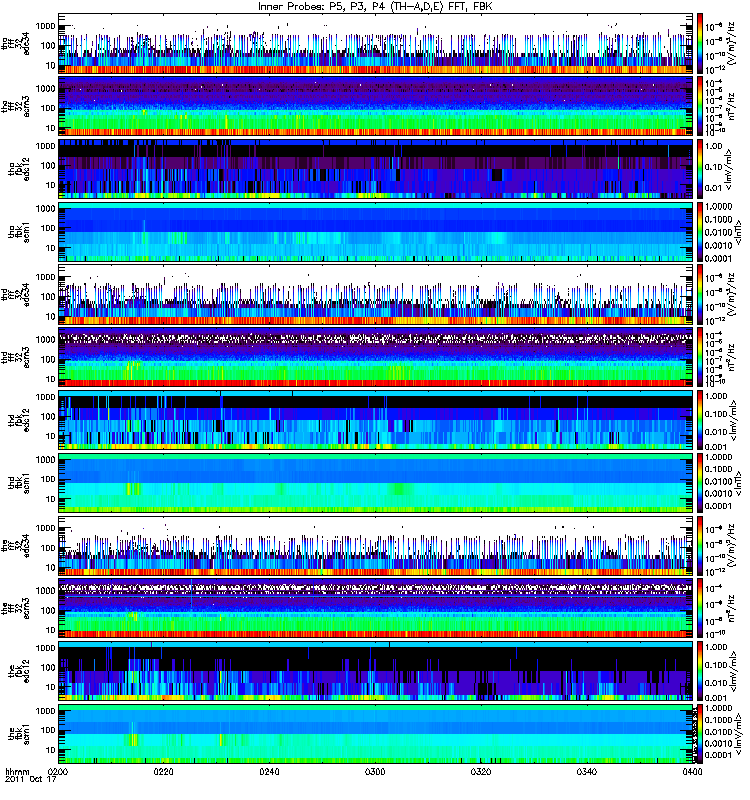Click the tha fbk edc12 spectrogram panel
The height and width of the screenshot is (800, 750).
(x=376, y=169)
